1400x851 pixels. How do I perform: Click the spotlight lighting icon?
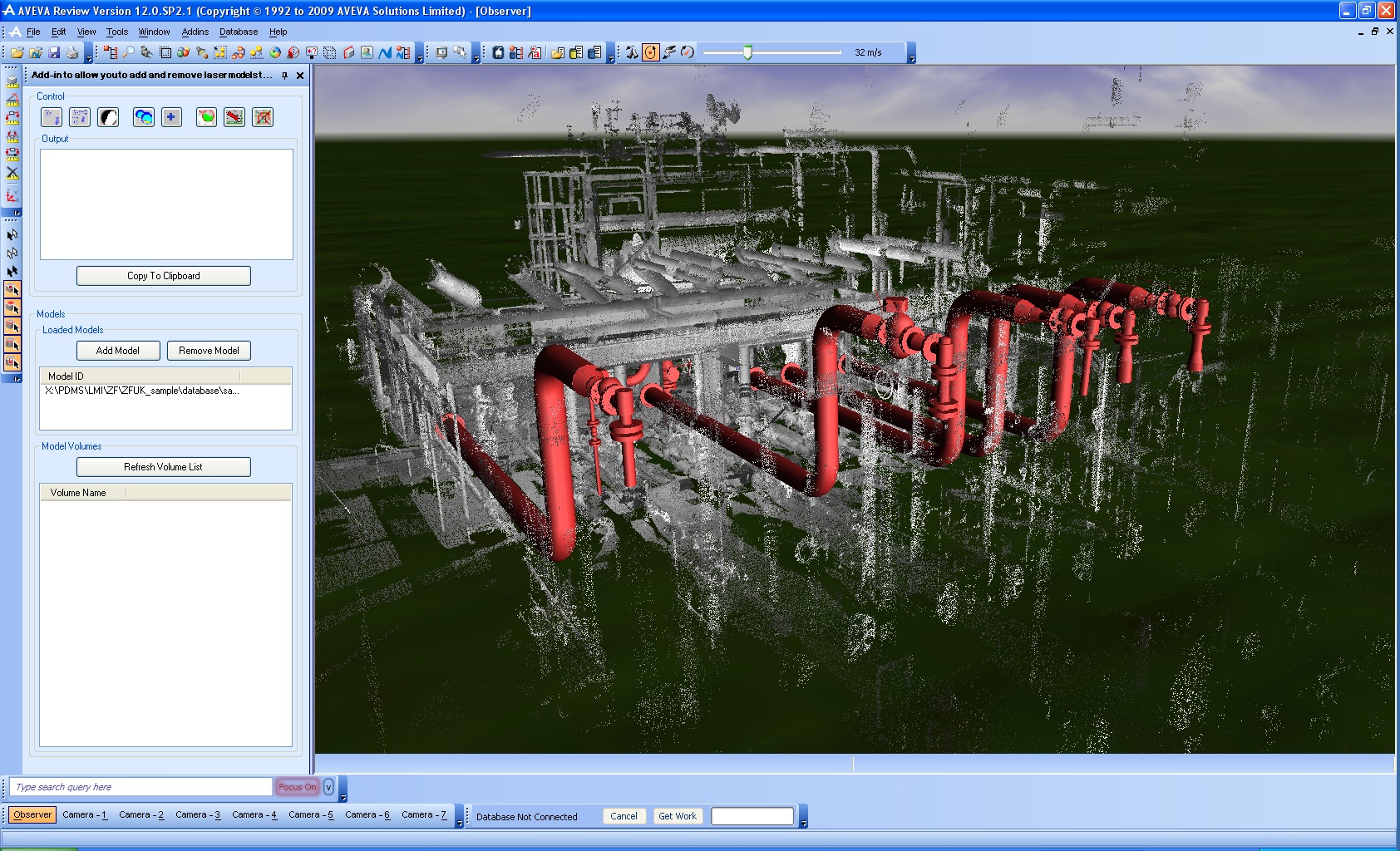coord(201,52)
